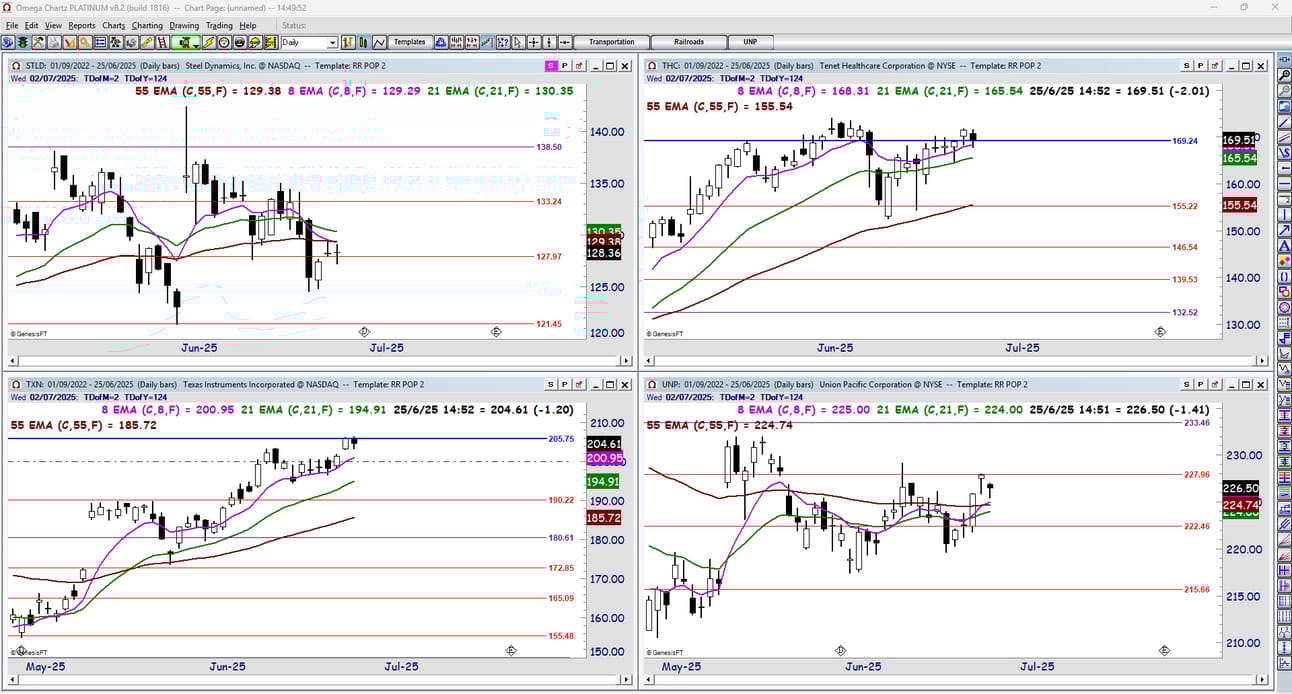Image resolution: width=1292 pixels, height=694 pixels.
Task: Select the crosshair cursor icon
Action: coord(533,43)
